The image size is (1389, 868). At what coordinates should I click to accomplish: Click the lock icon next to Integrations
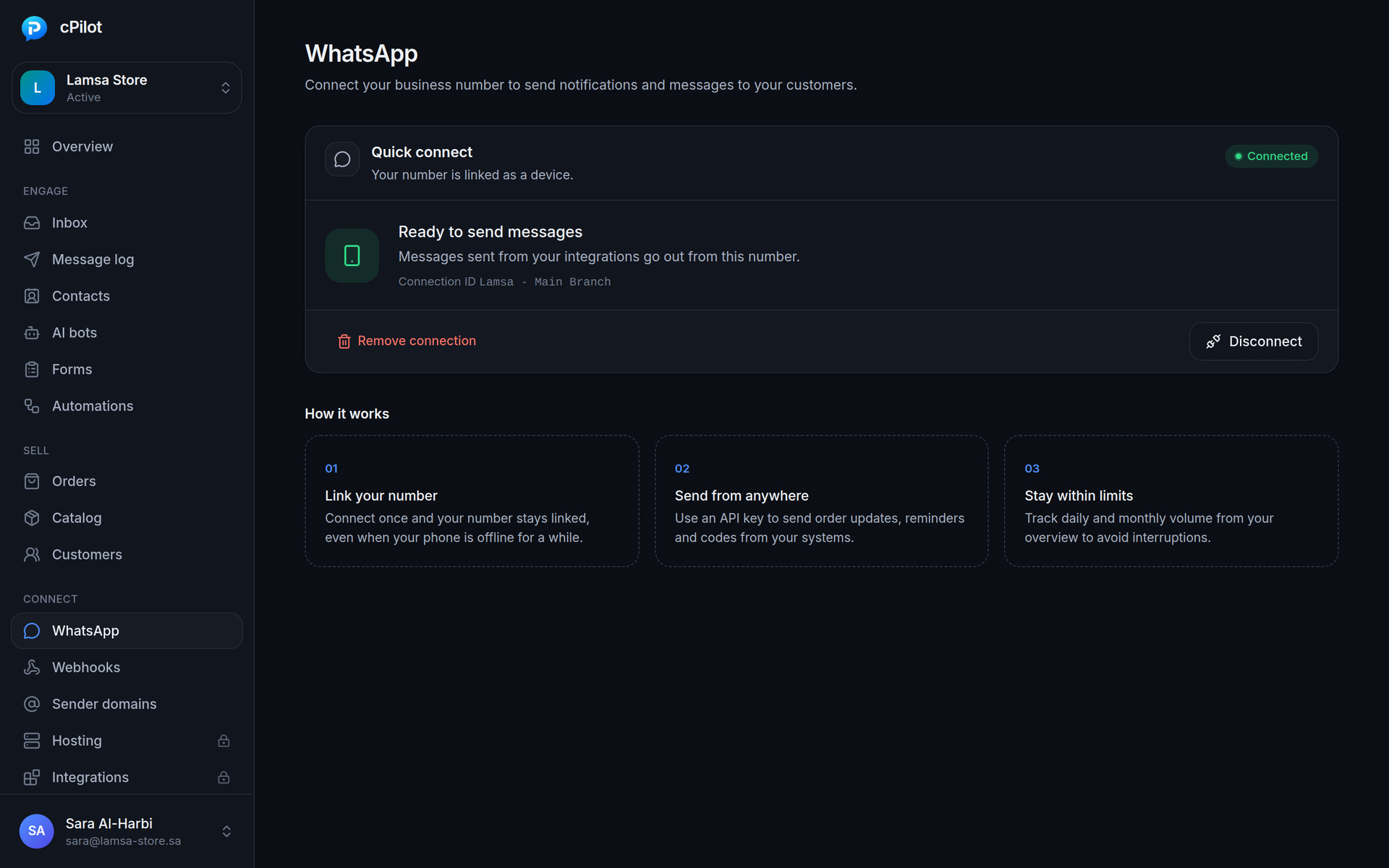click(224, 778)
